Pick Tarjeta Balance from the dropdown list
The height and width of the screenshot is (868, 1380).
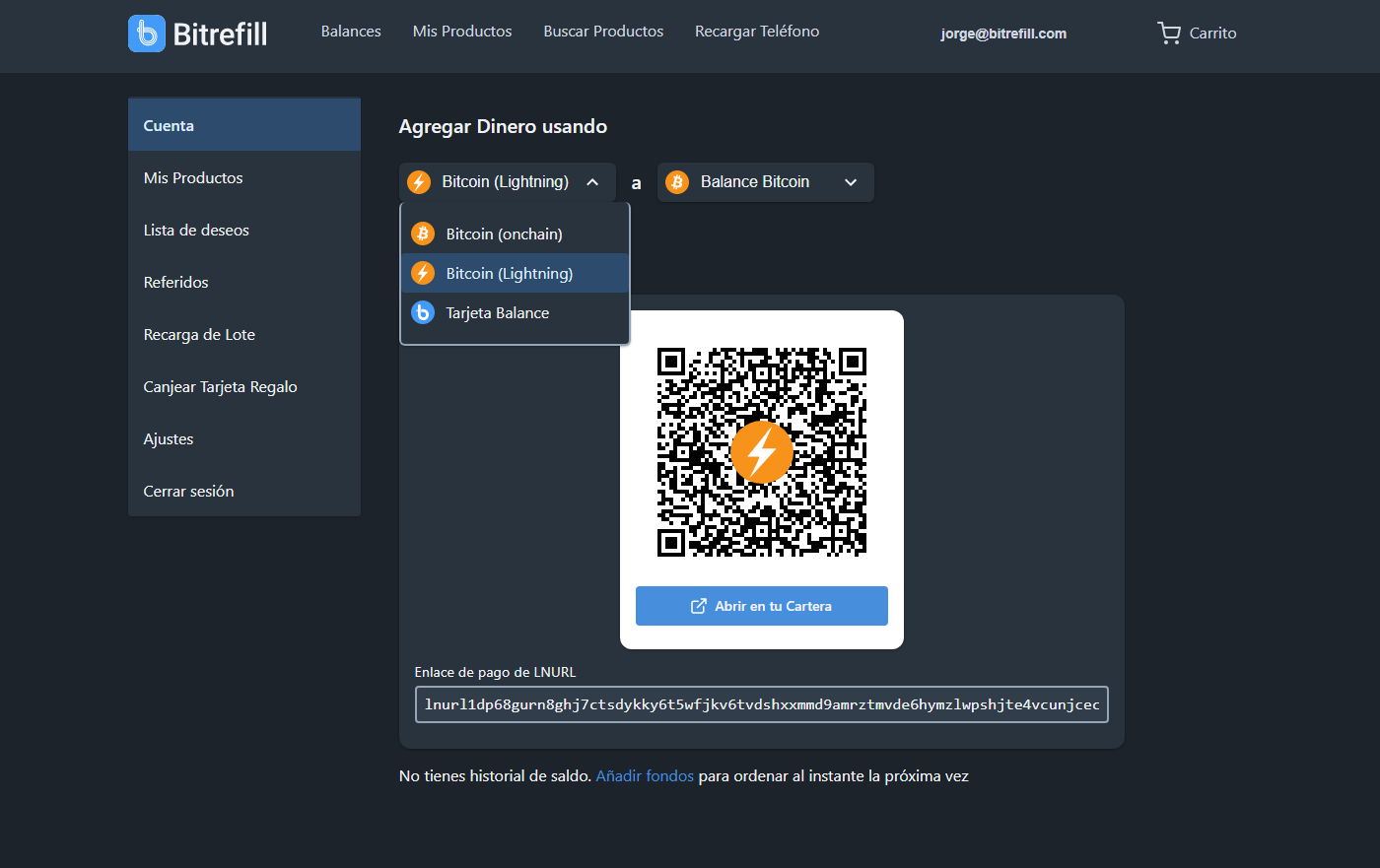515,312
